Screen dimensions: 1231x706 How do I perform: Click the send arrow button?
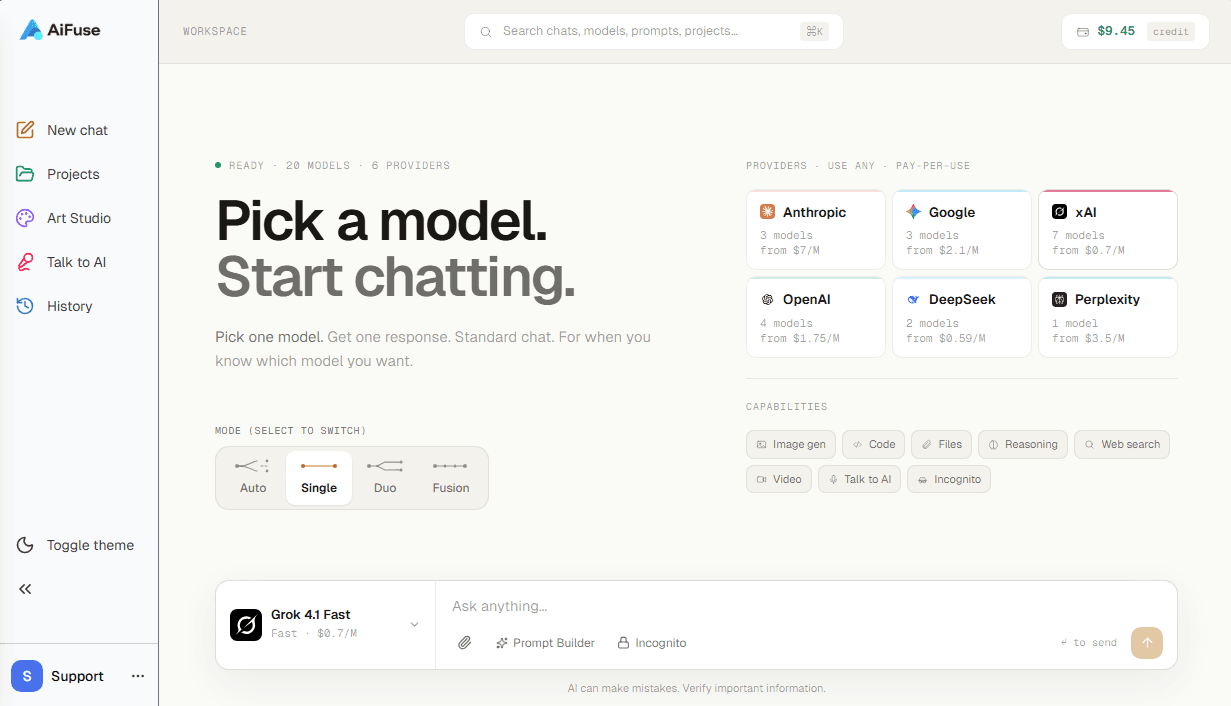(1147, 643)
